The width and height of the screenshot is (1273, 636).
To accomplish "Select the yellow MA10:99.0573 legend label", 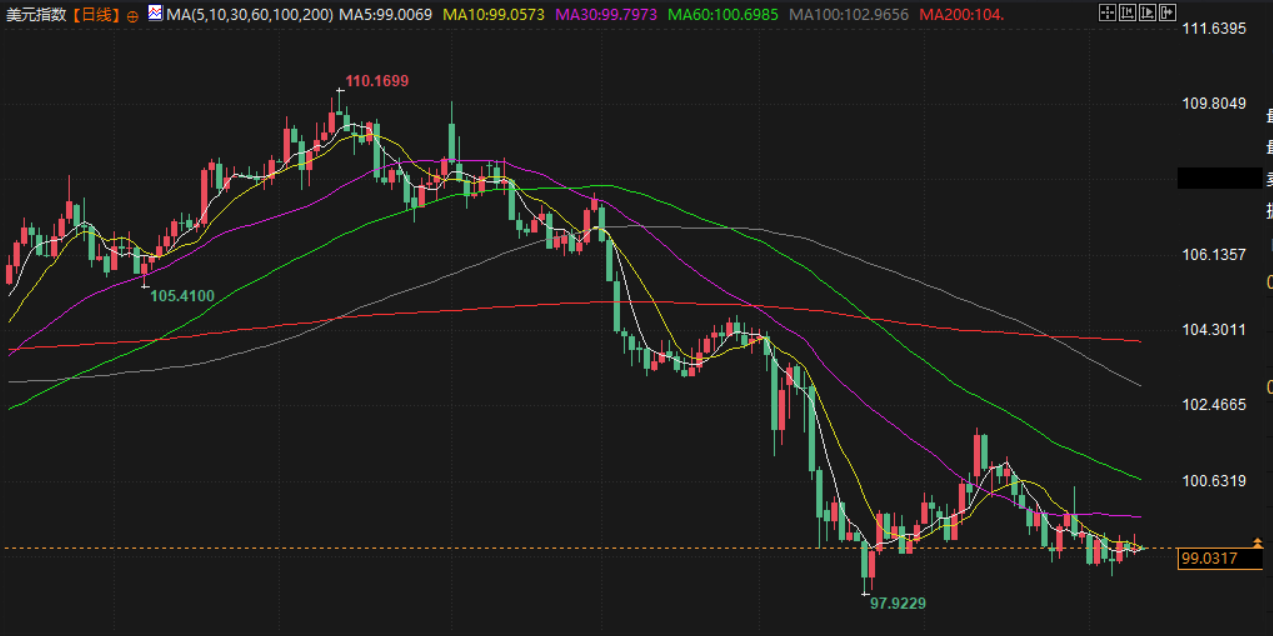I will point(494,14).
